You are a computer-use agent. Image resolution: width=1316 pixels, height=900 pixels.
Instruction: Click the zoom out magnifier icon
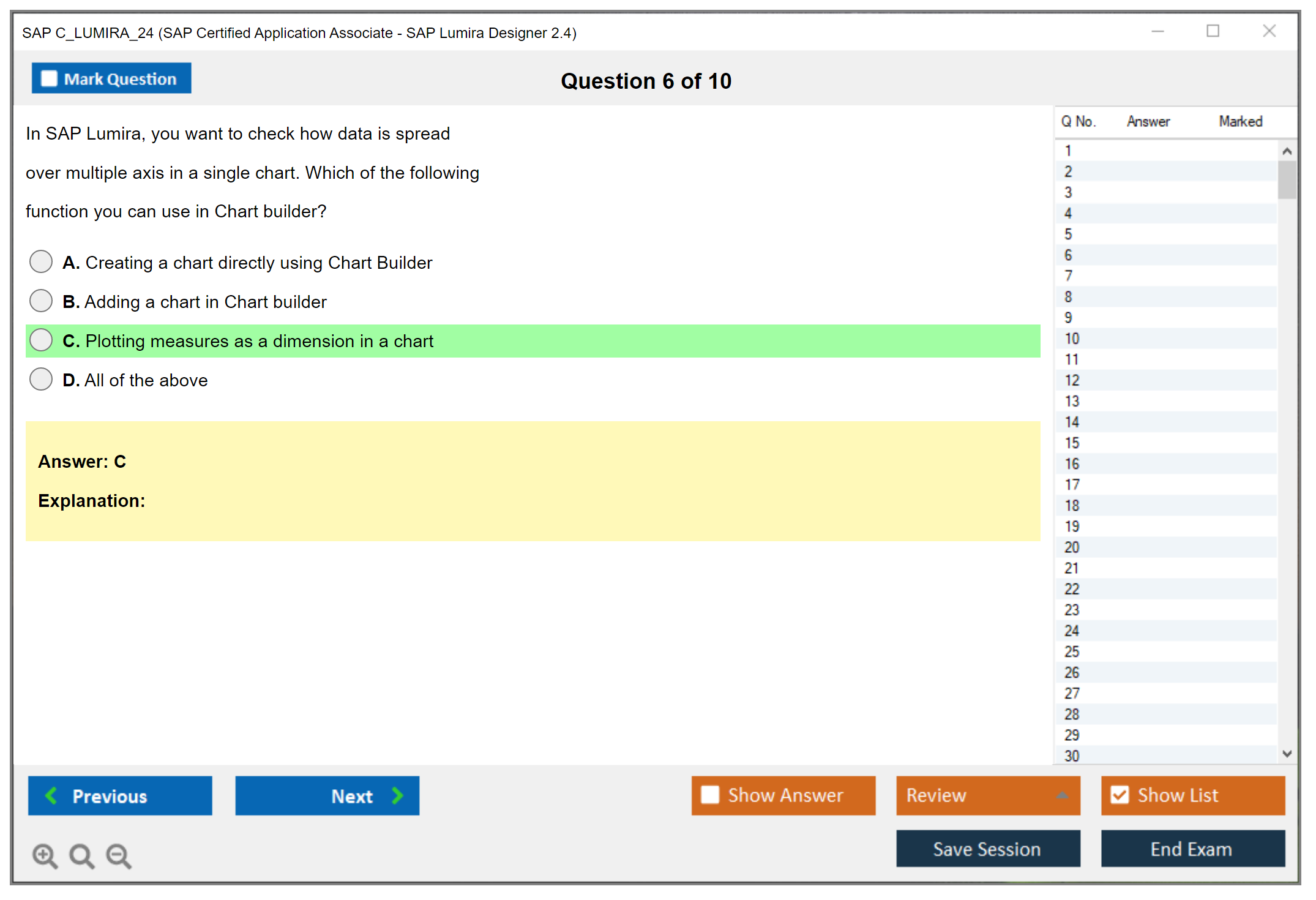click(118, 855)
